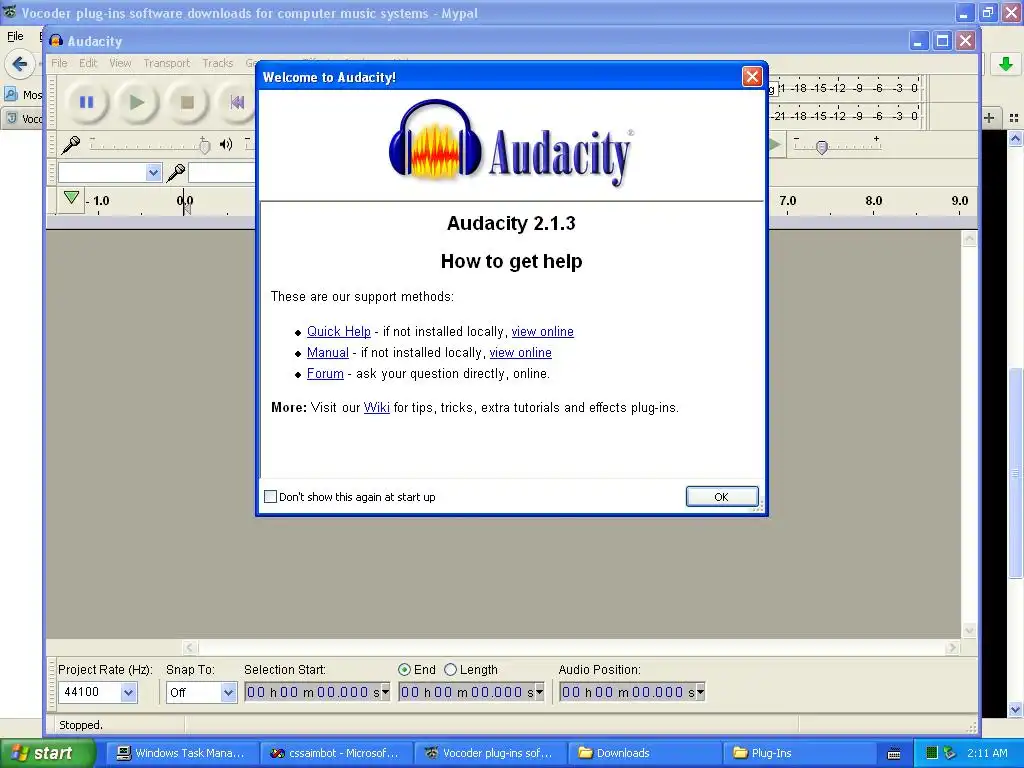This screenshot has width=1024, height=768.
Task: Click the 'Stopped.' status bar text
Action: point(81,725)
